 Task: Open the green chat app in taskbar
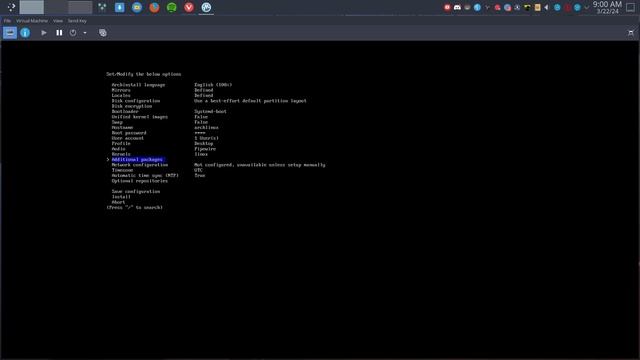click(x=171, y=7)
